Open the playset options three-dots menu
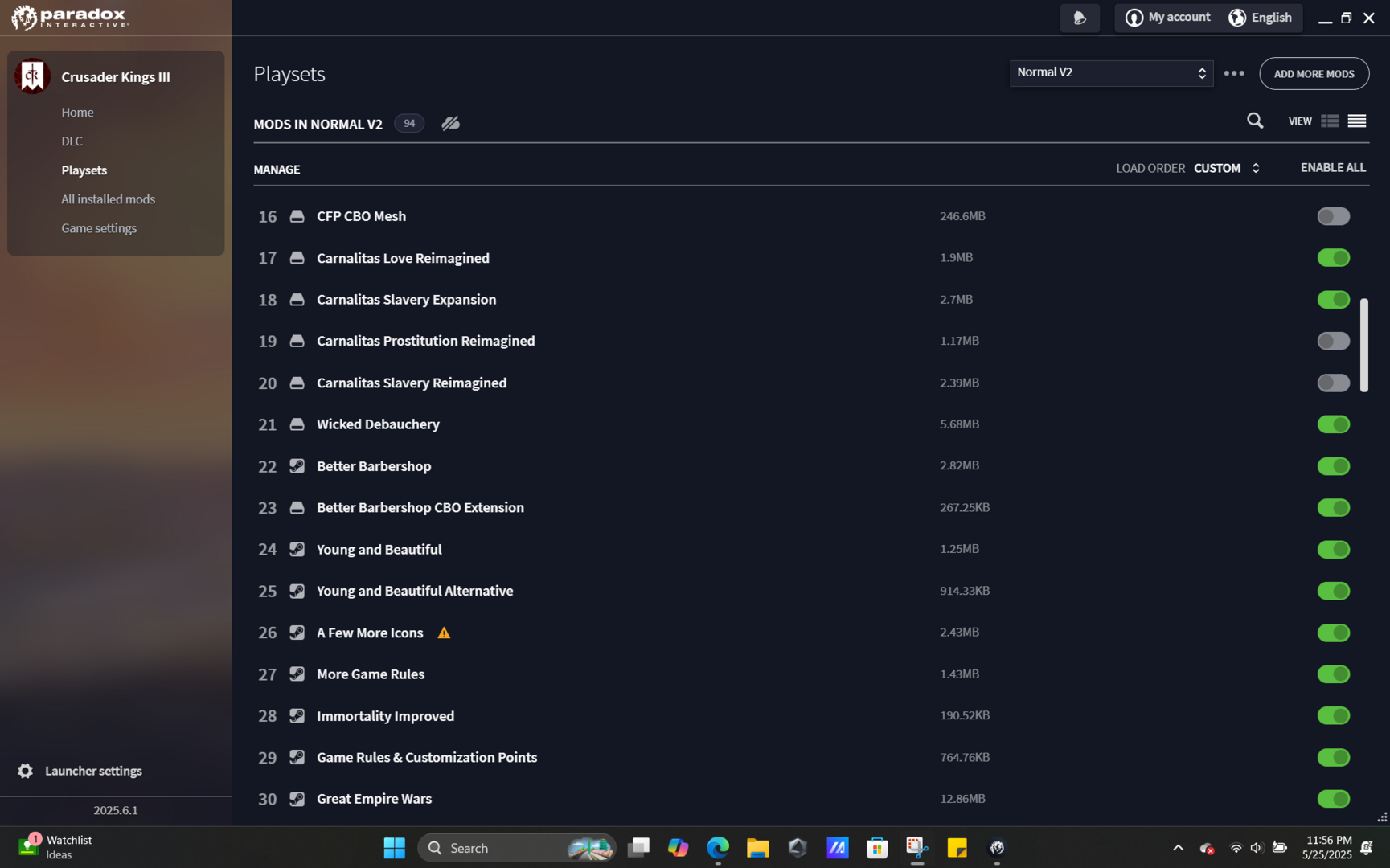The height and width of the screenshot is (868, 1390). 1234,73
